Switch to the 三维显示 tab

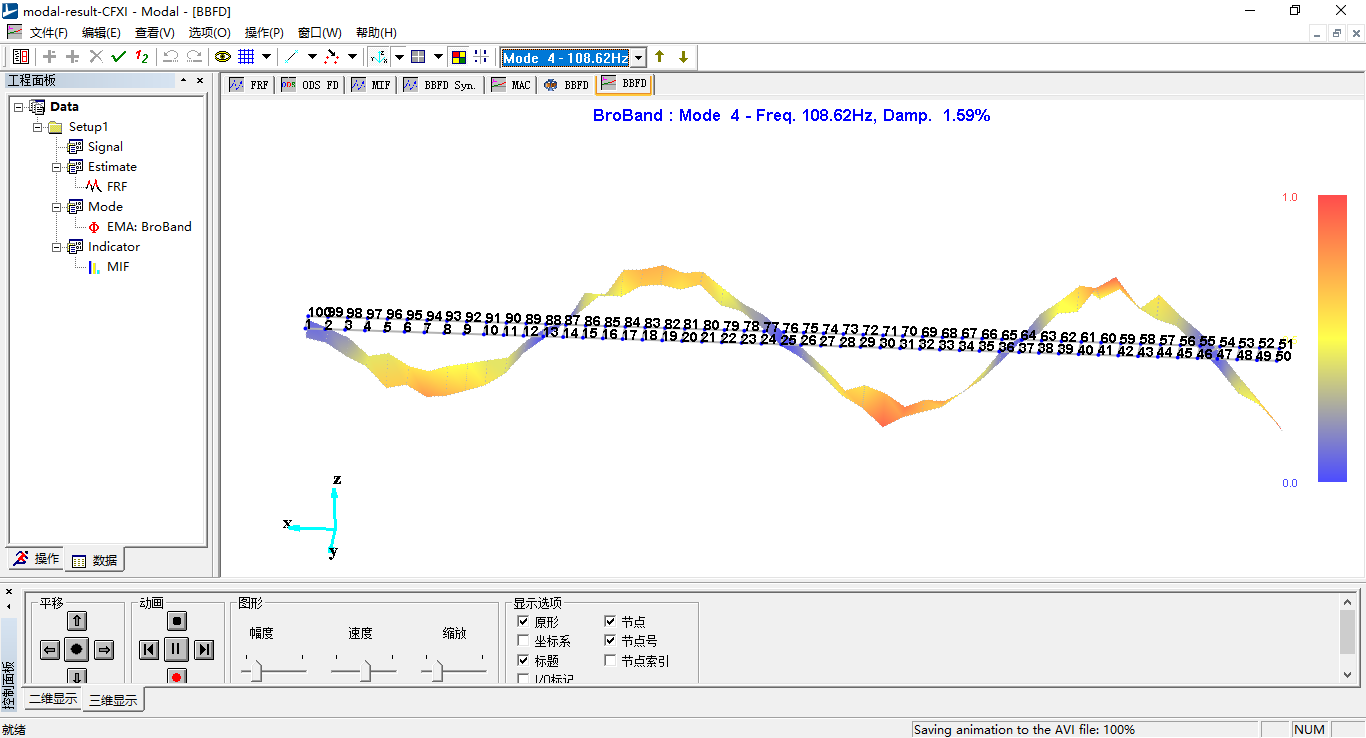(113, 701)
